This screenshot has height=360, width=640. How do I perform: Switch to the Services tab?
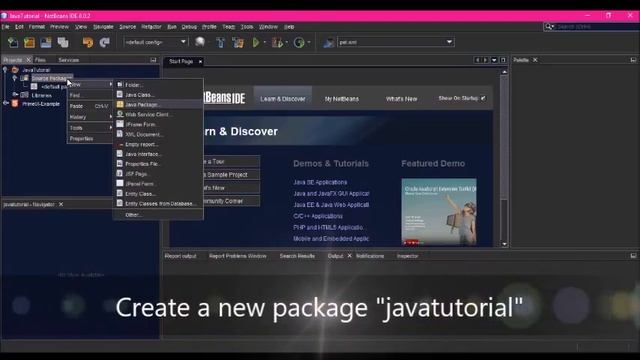tap(69, 60)
